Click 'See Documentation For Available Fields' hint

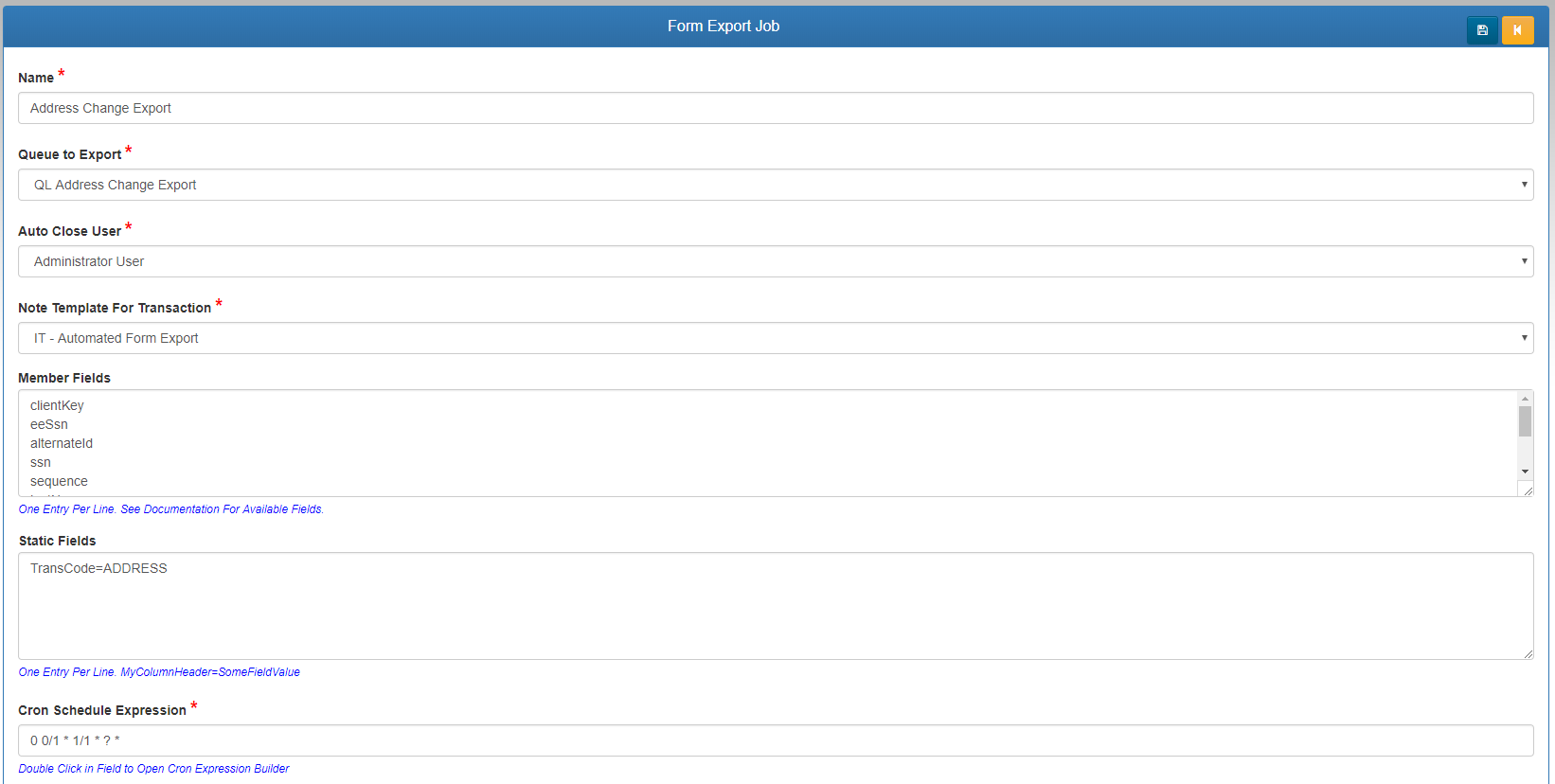(x=223, y=509)
